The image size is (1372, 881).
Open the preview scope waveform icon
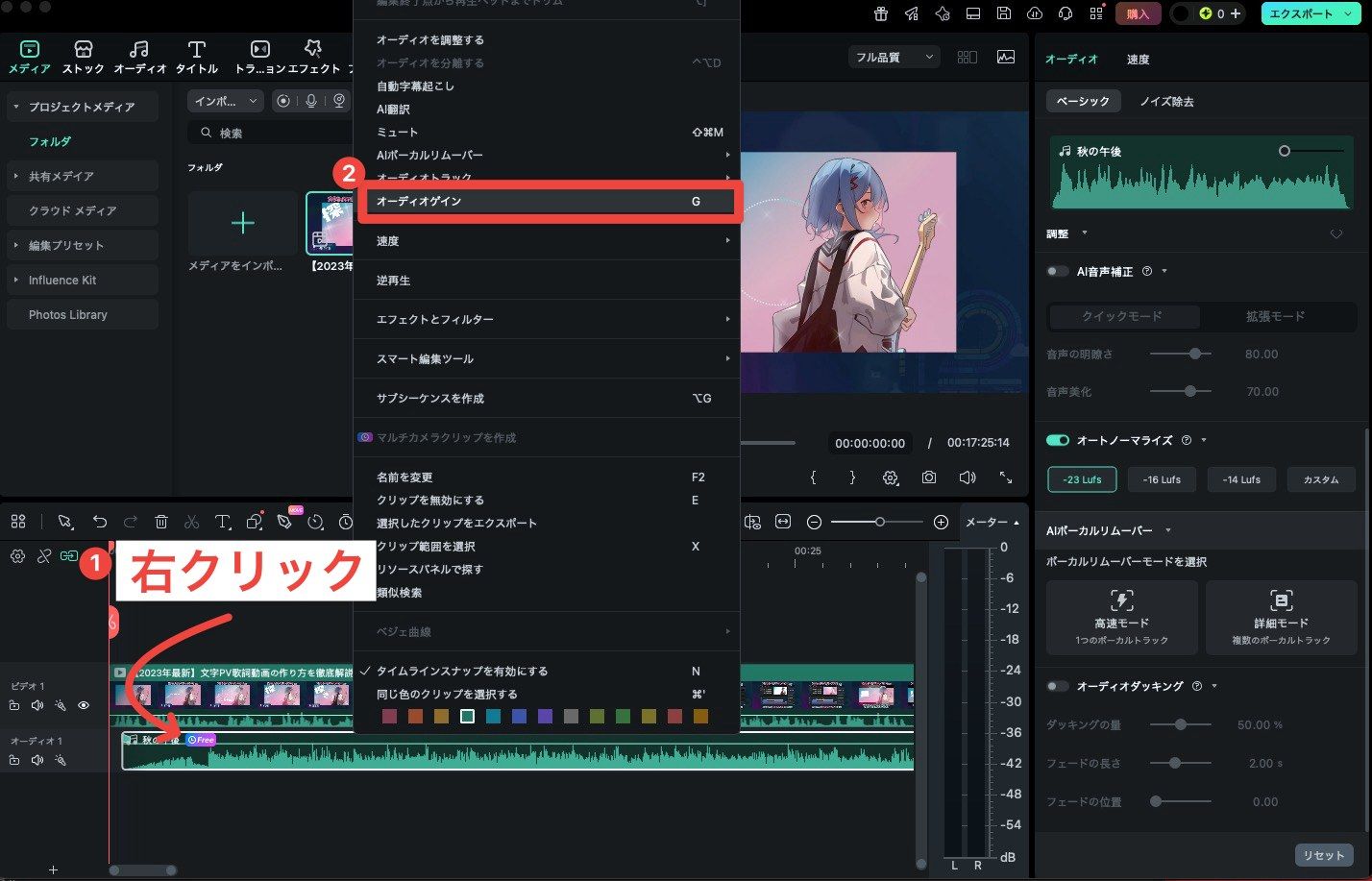(x=1006, y=58)
